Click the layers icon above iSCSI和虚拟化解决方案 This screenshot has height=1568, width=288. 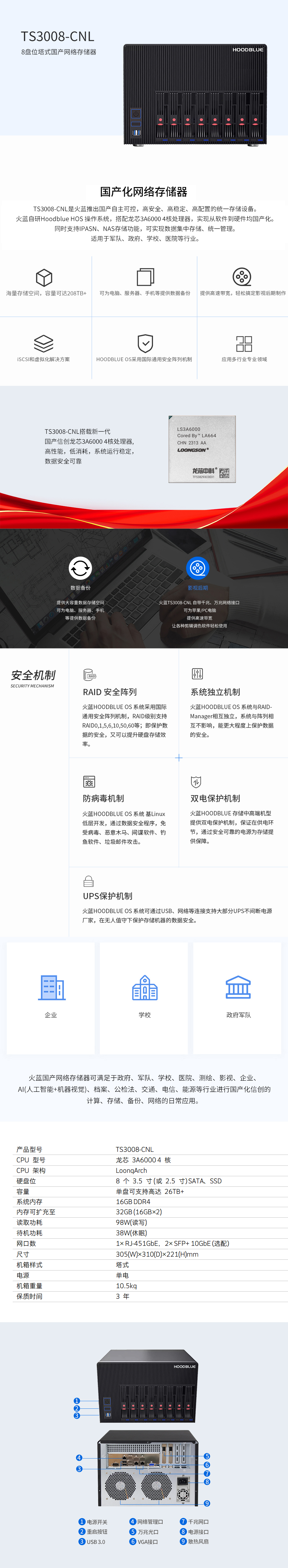[x=43, y=343]
